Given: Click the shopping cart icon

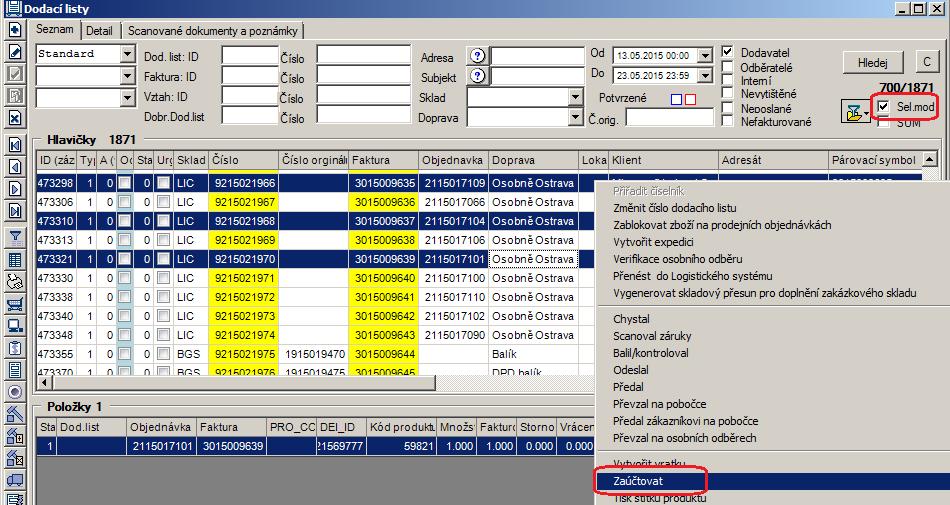Looking at the screenshot, I should tap(15, 304).
